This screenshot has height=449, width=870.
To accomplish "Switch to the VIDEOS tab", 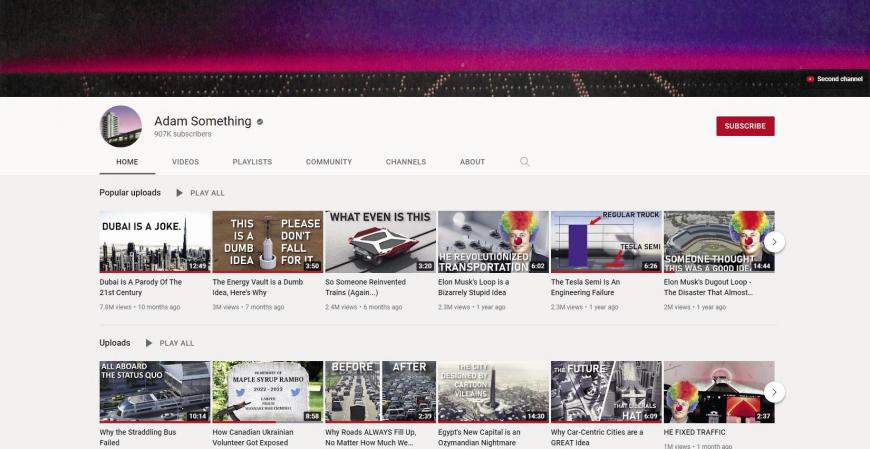I will coord(185,162).
